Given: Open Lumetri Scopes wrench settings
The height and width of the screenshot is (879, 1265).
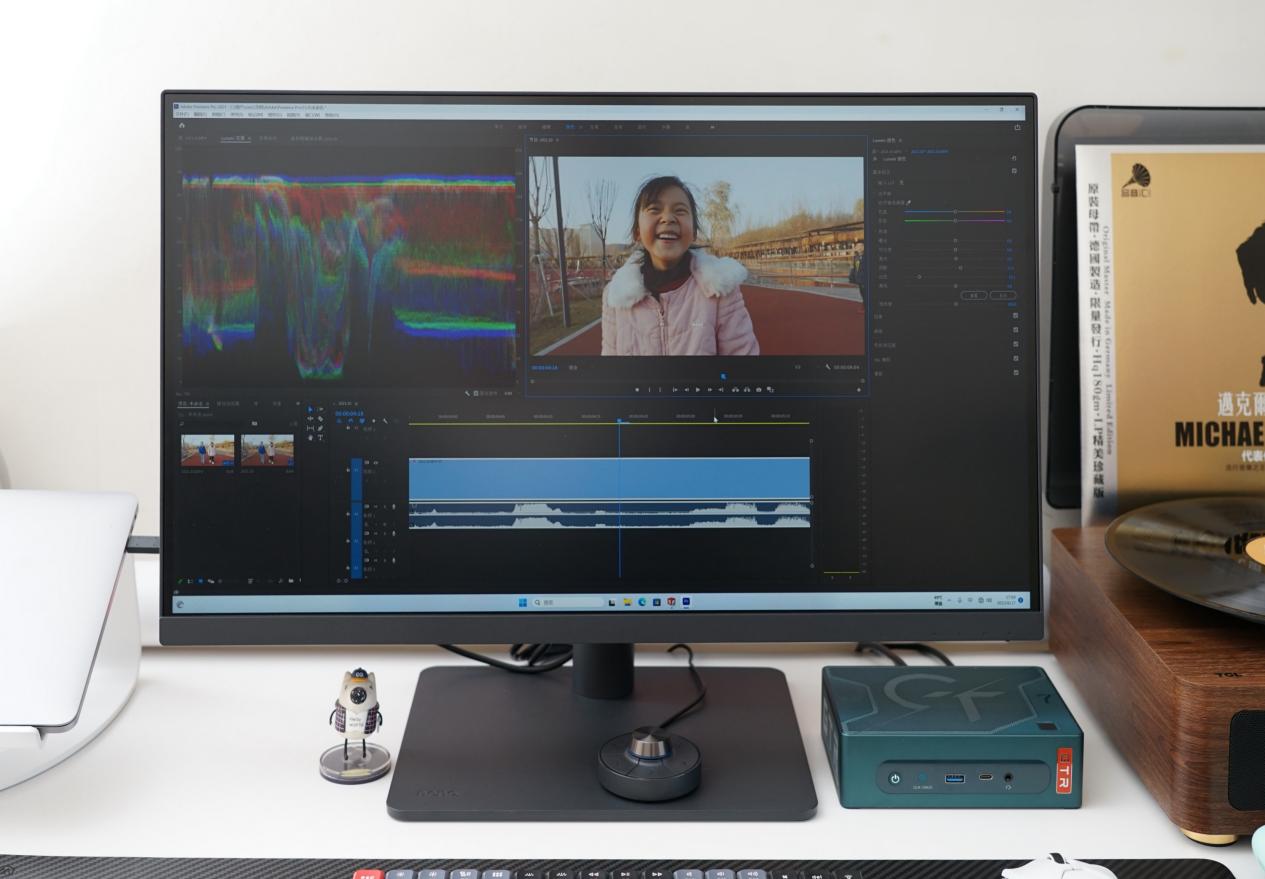Looking at the screenshot, I should 467,393.
